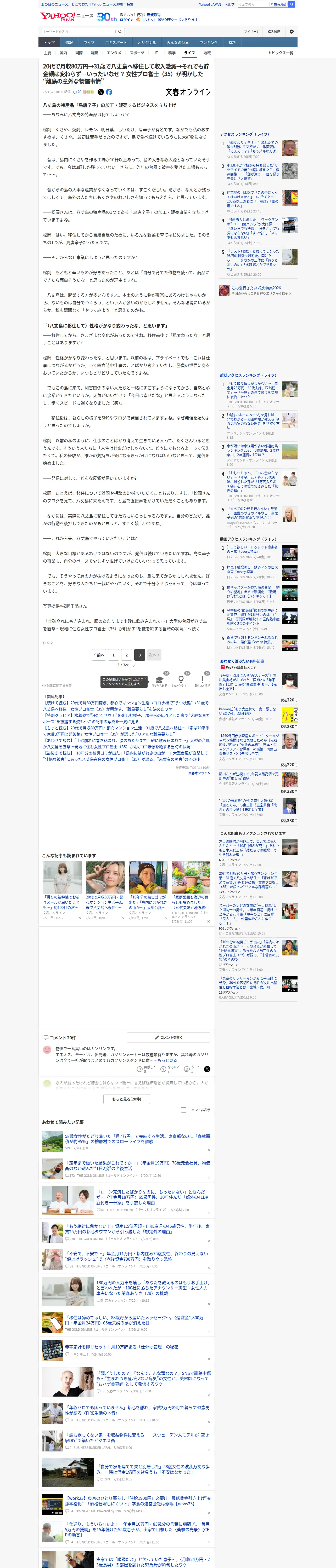Close the reaction tooltip popup

[146, 679]
